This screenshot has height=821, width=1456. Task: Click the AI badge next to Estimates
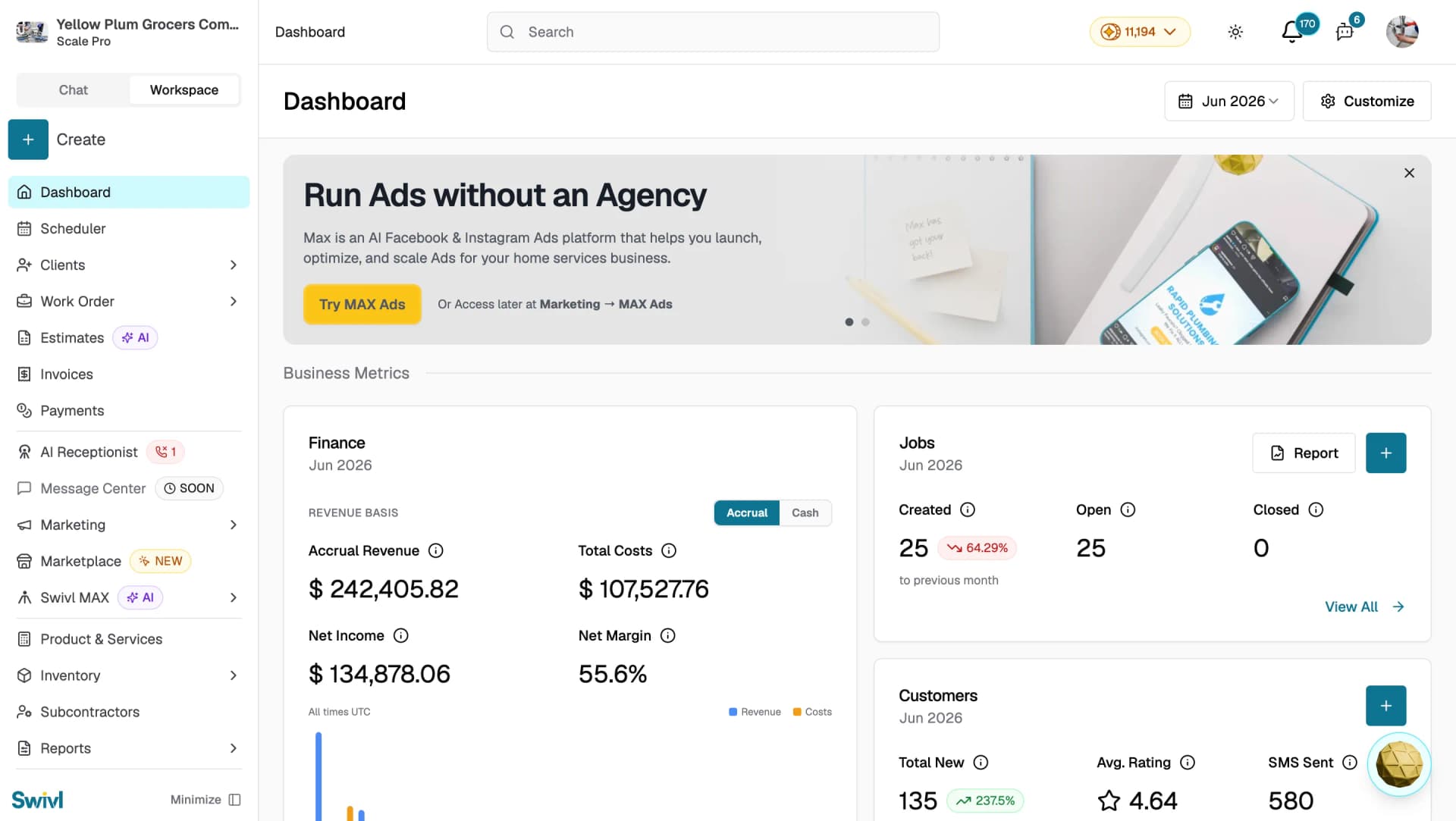(x=135, y=337)
